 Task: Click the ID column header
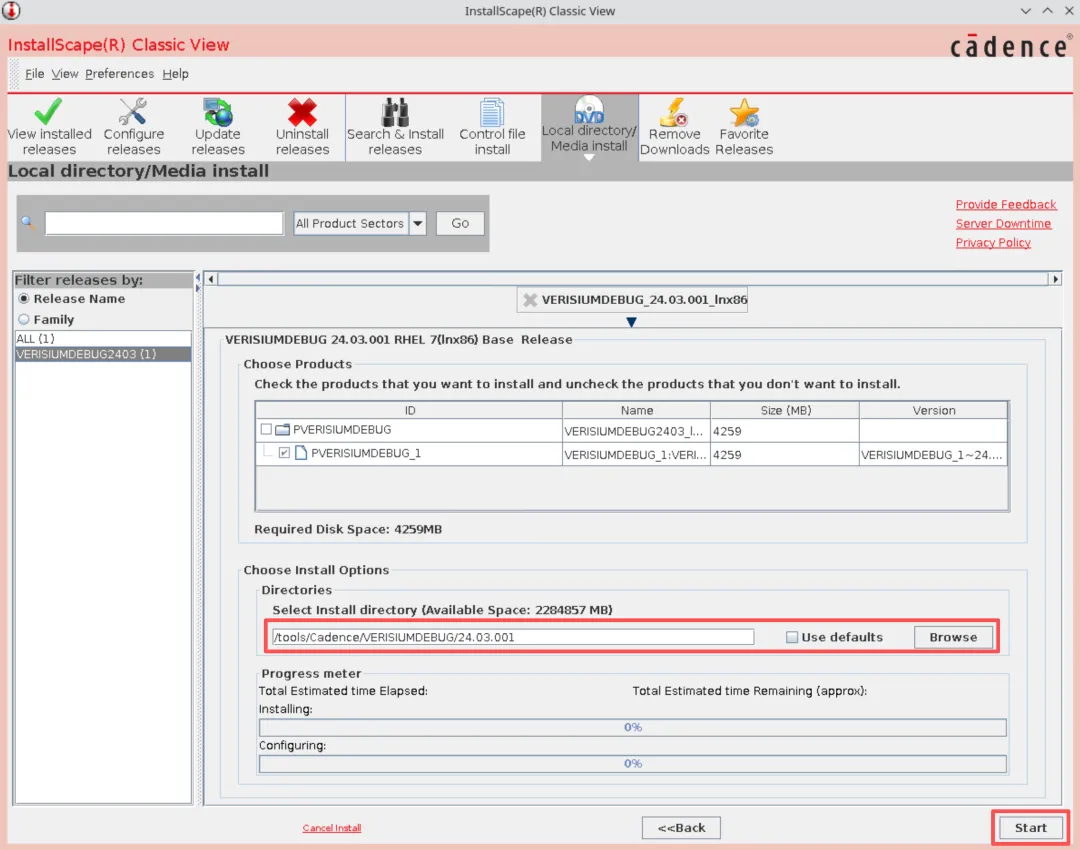pyautogui.click(x=409, y=411)
